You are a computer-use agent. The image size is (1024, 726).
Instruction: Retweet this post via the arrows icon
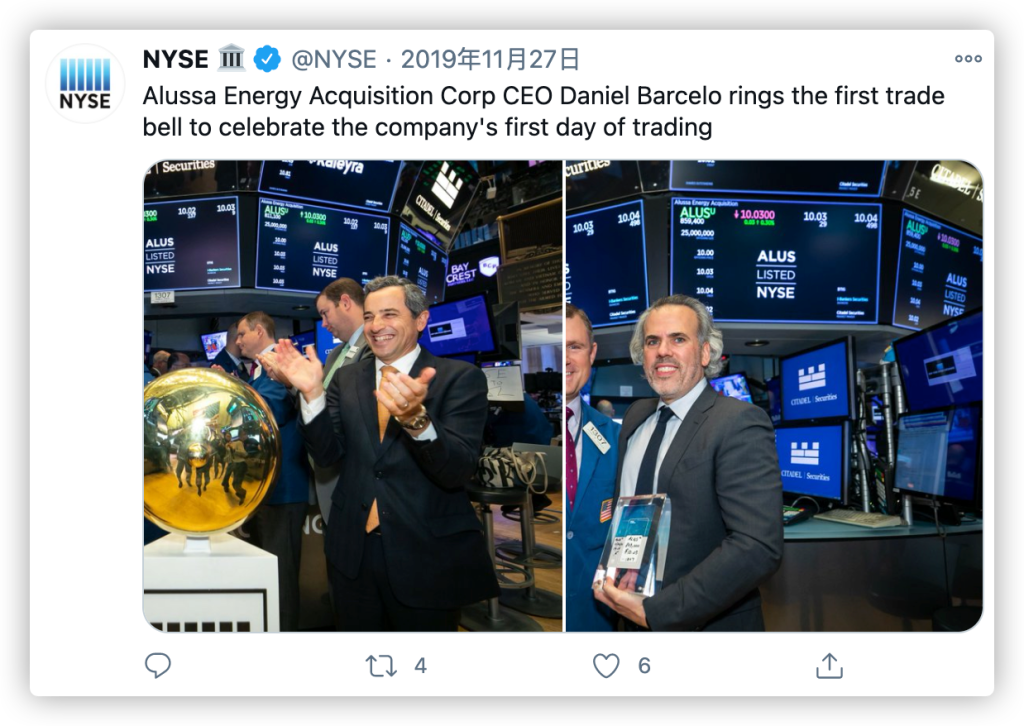381,665
